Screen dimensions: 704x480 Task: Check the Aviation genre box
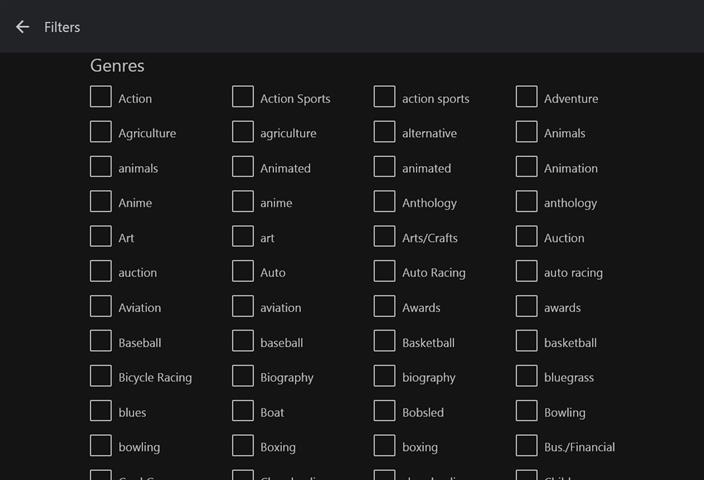click(101, 307)
